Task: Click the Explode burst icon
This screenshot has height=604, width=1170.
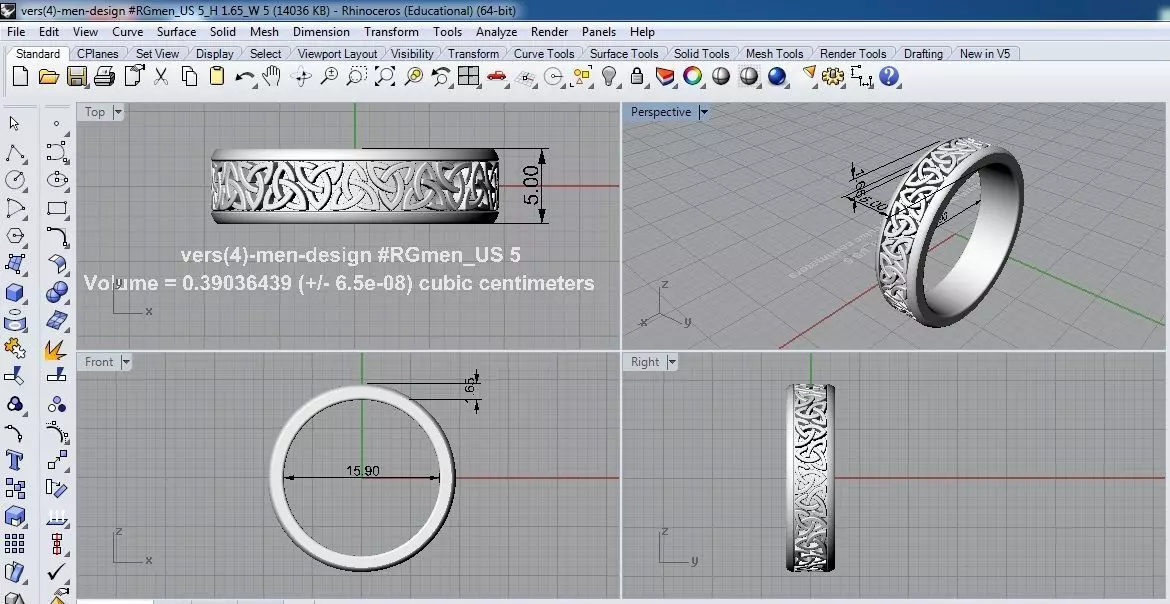Action: pos(55,349)
